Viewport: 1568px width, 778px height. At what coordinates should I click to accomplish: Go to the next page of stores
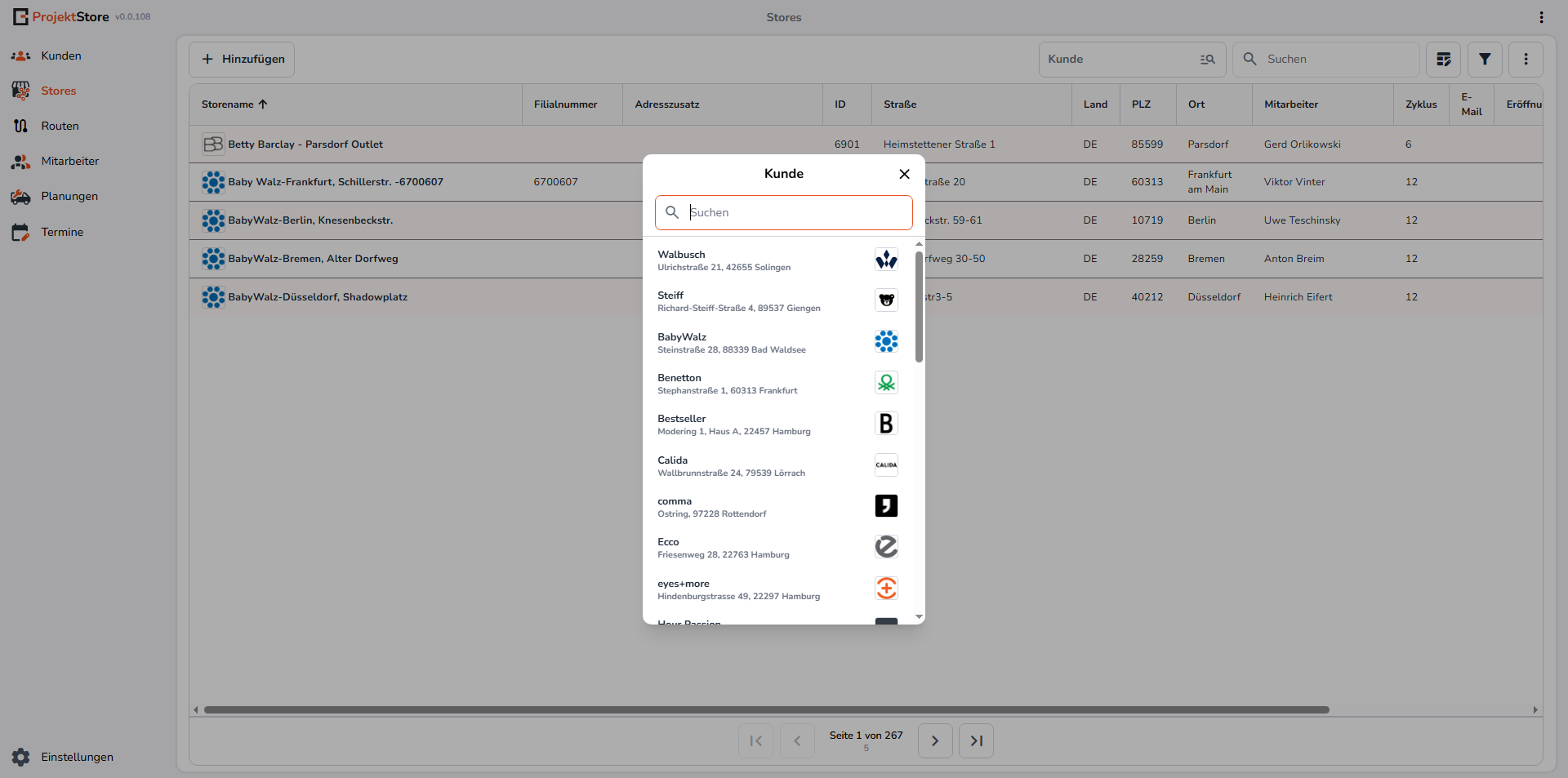pyautogui.click(x=935, y=741)
